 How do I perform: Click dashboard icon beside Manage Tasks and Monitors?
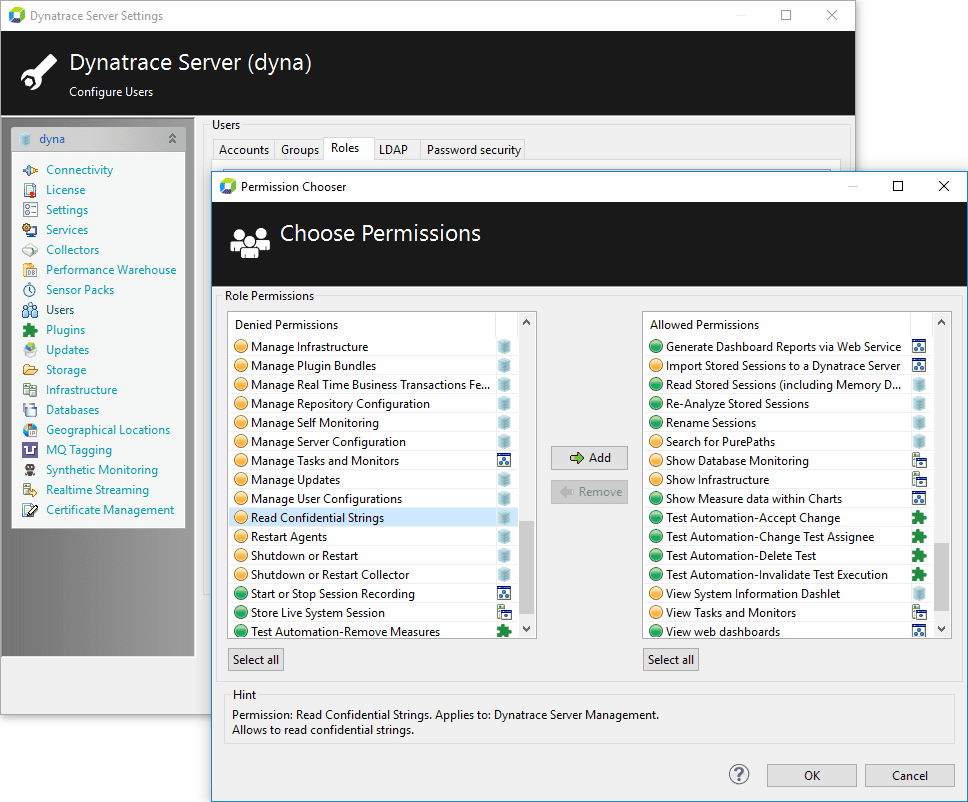[x=504, y=460]
